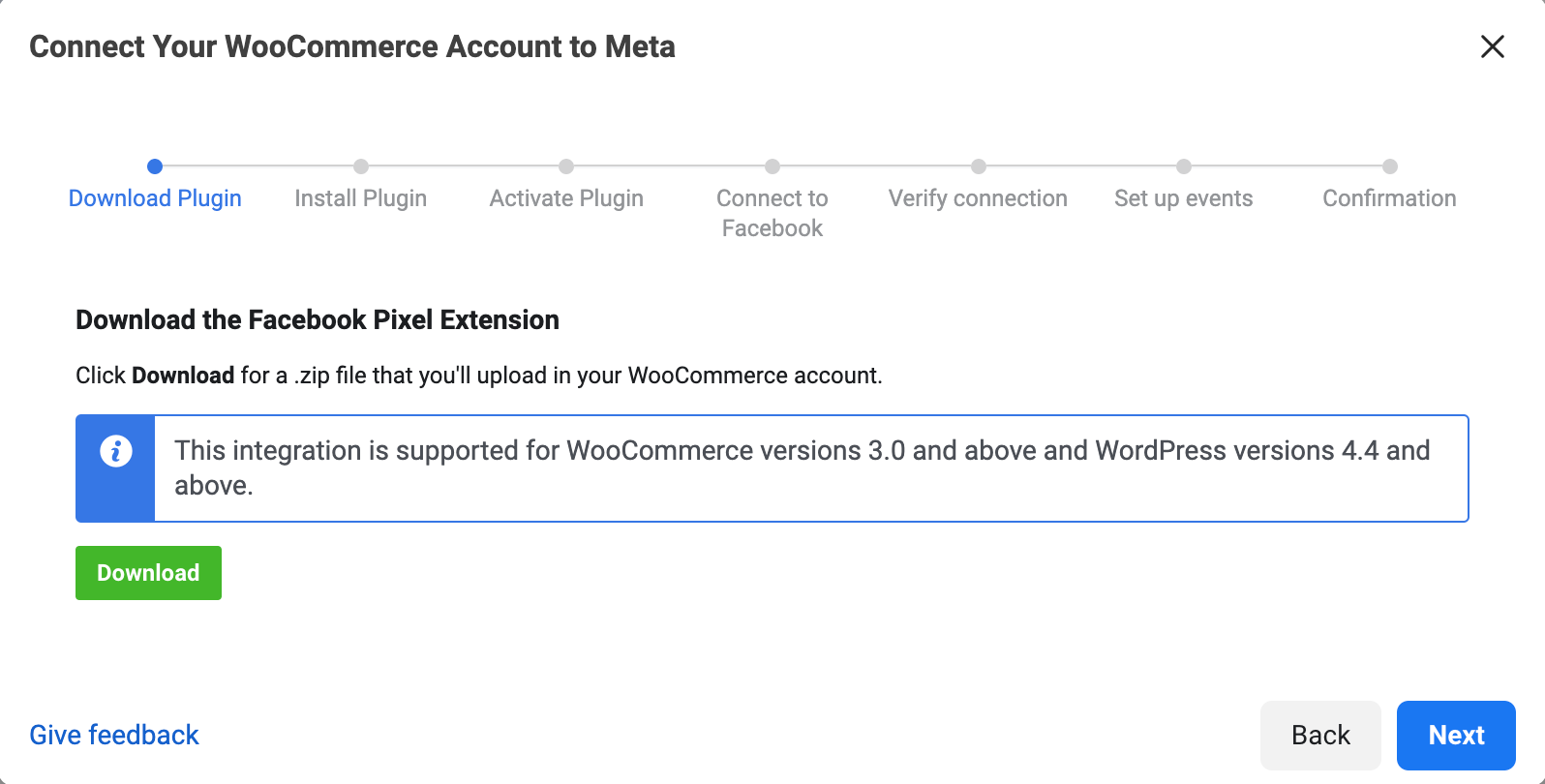Select the Set up events step label
This screenshot has height=784, width=1545.
(1184, 198)
